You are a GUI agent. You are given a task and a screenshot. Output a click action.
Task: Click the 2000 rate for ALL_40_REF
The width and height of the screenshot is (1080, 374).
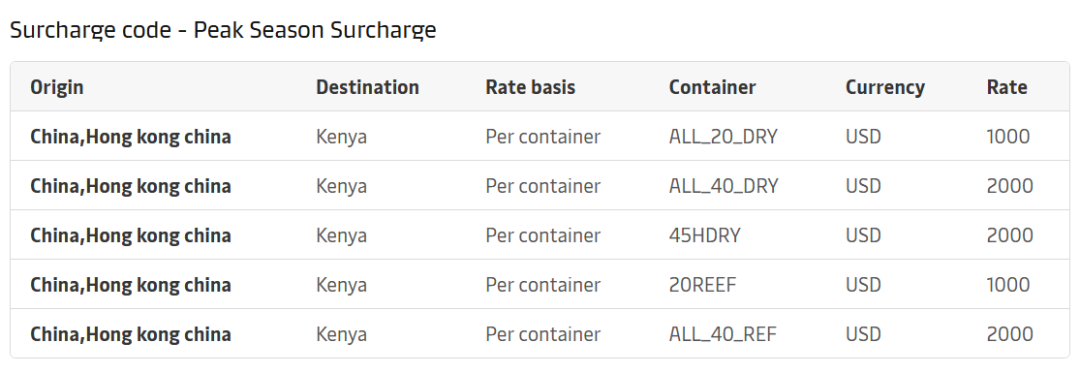pyautogui.click(x=1010, y=334)
